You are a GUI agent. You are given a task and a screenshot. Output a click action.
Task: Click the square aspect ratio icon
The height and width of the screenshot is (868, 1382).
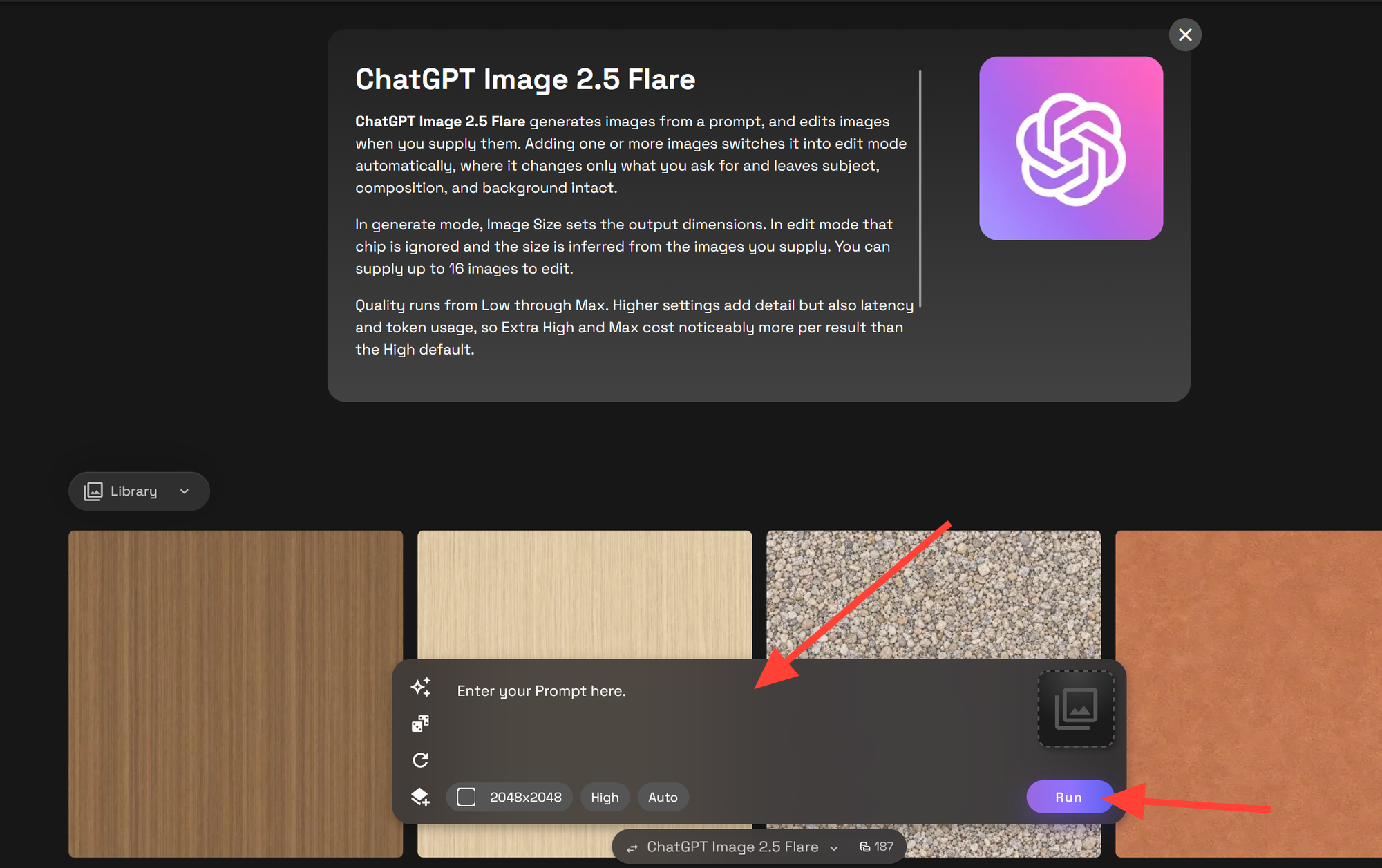(x=466, y=797)
